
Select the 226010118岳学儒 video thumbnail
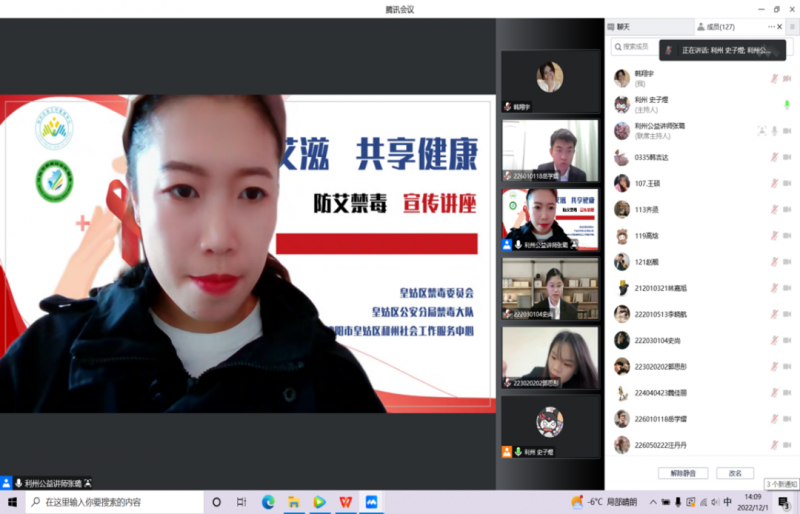[x=549, y=150]
